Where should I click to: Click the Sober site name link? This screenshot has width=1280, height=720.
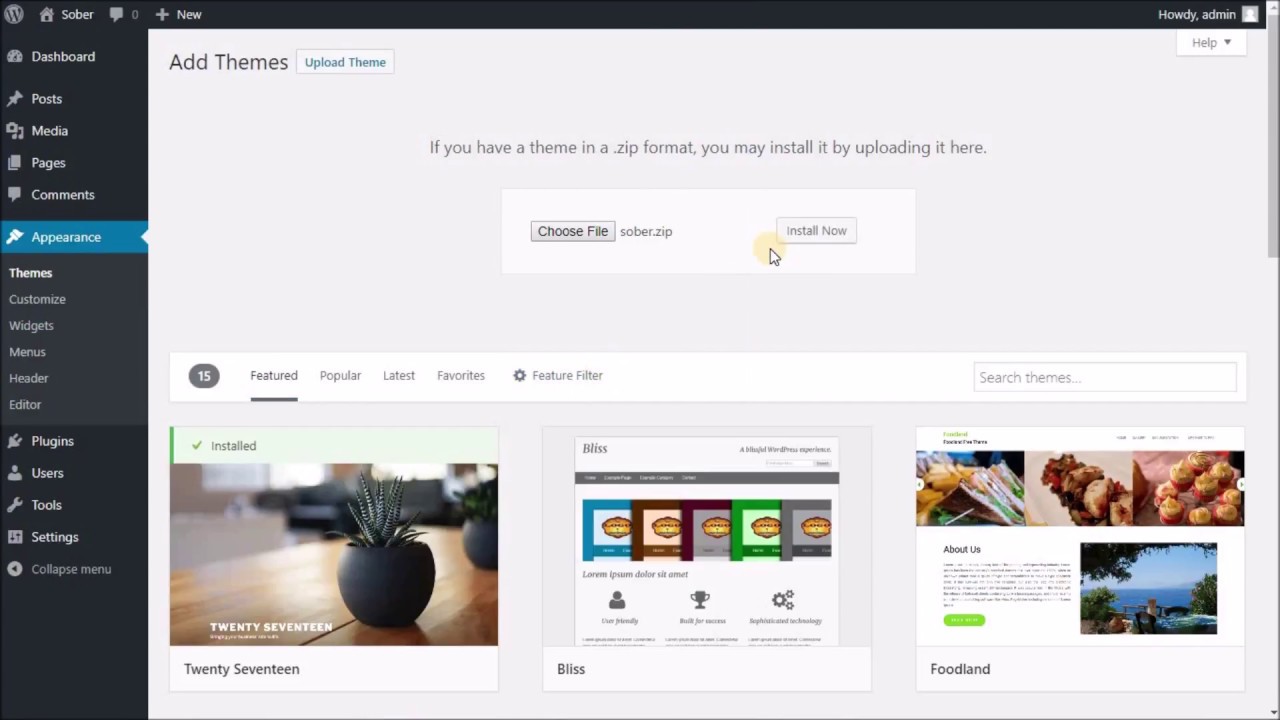77,14
